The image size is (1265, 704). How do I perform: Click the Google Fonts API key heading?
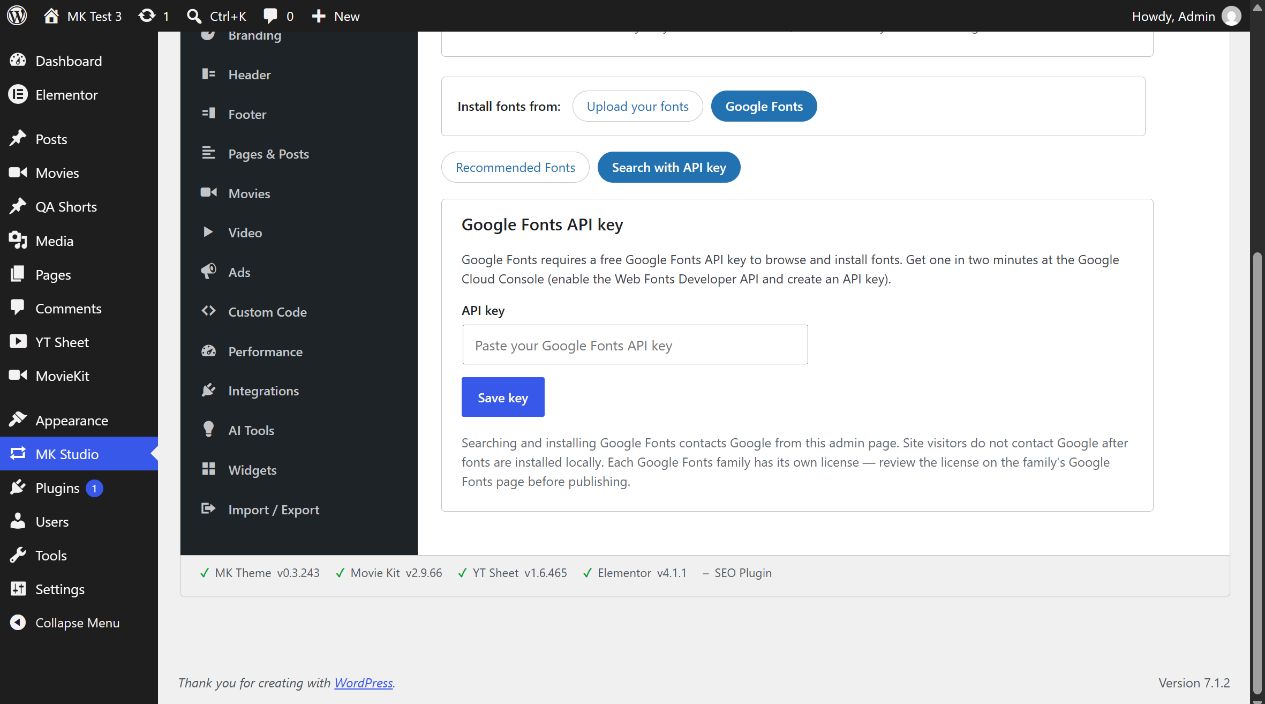[542, 225]
